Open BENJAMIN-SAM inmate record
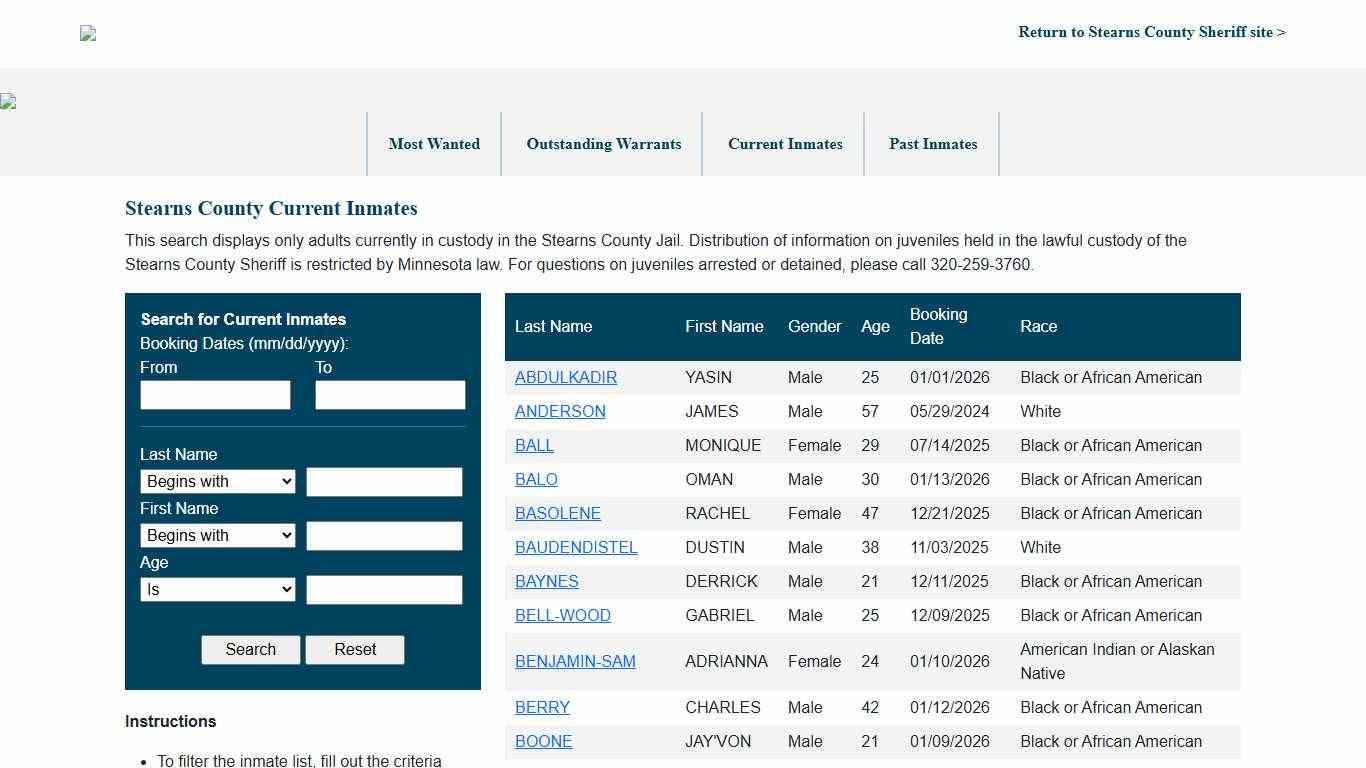 (x=575, y=661)
